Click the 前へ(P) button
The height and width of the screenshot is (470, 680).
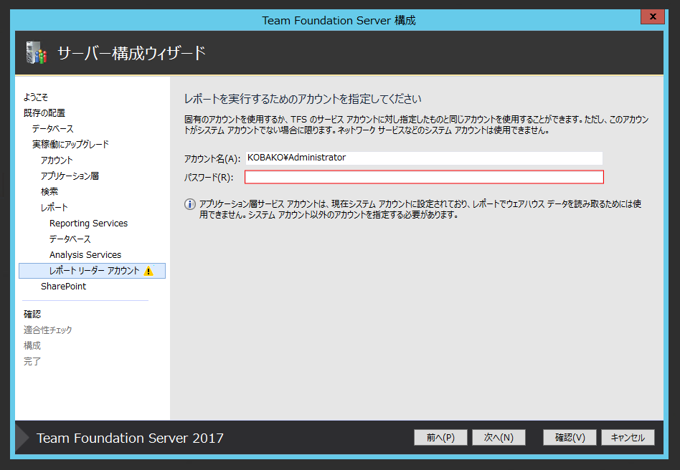440,437
